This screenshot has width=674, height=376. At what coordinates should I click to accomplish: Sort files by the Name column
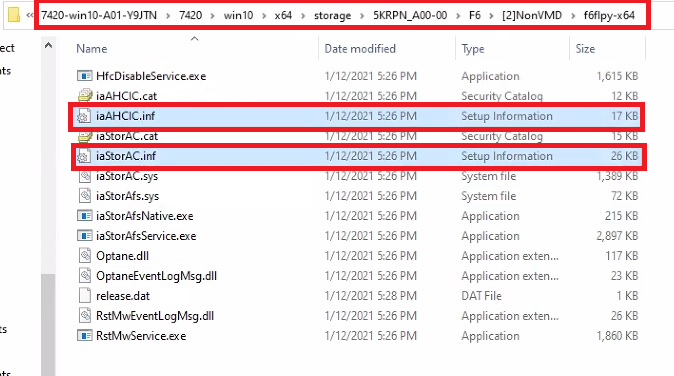point(92,49)
